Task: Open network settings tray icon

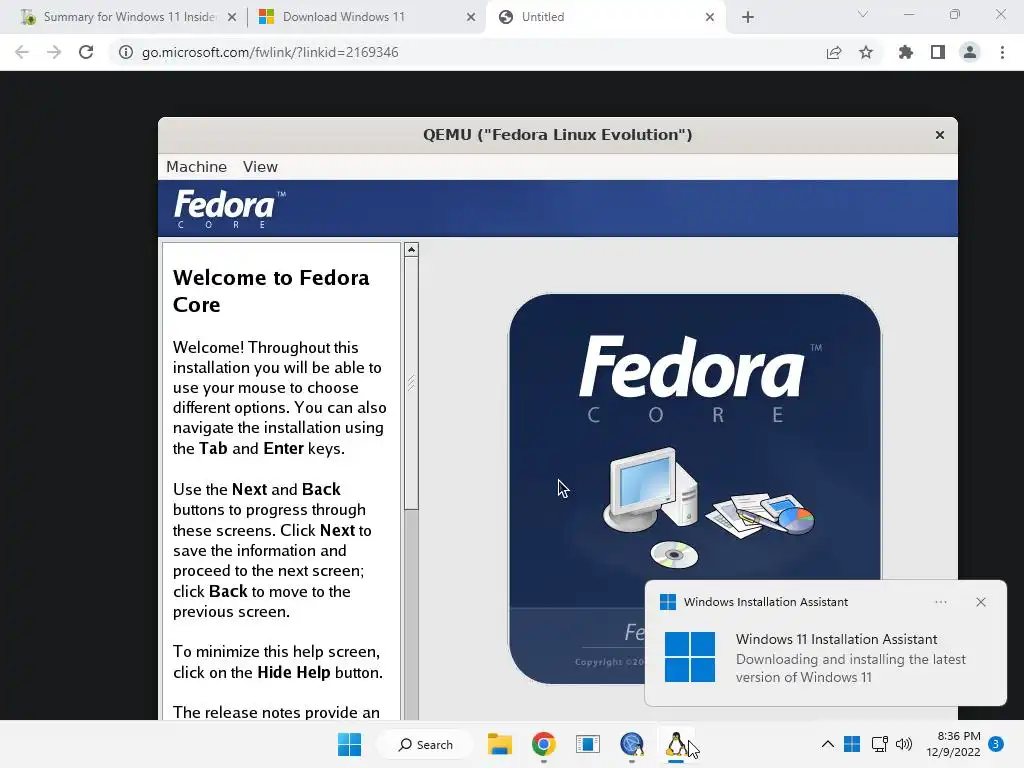Action: 880,744
